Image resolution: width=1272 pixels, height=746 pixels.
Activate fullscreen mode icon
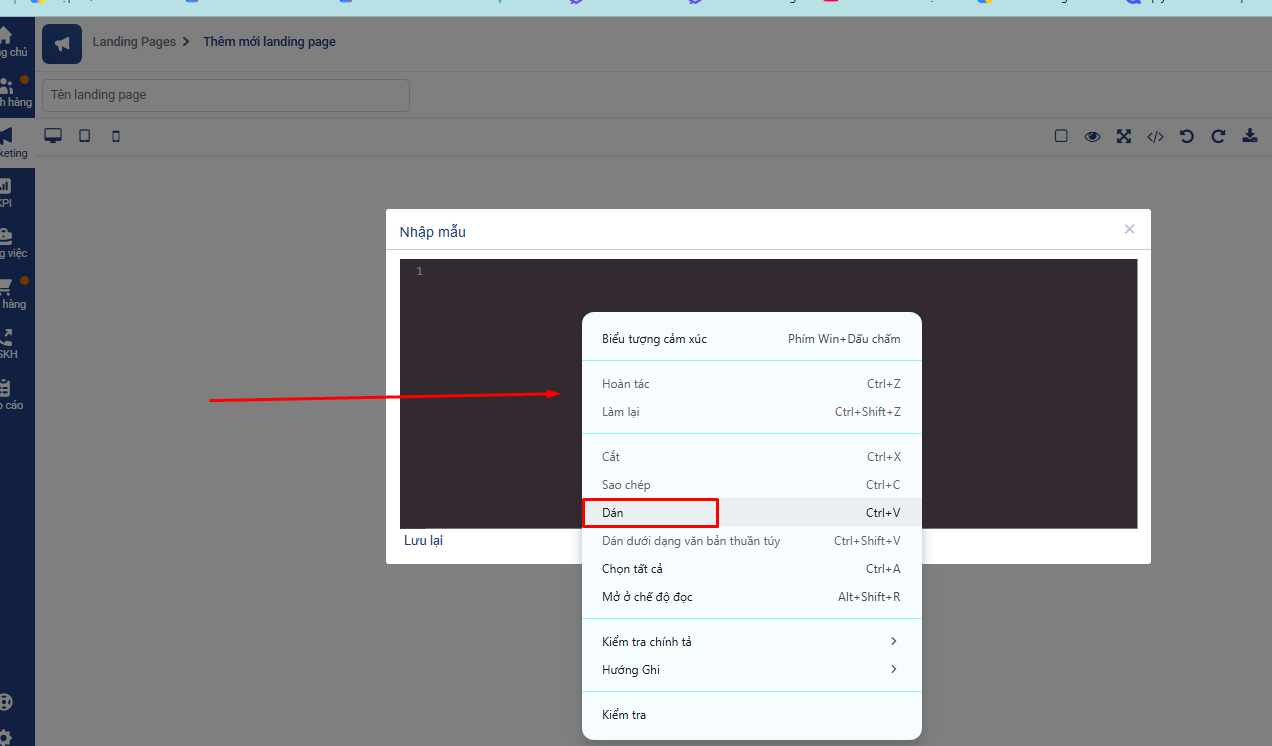[1124, 137]
